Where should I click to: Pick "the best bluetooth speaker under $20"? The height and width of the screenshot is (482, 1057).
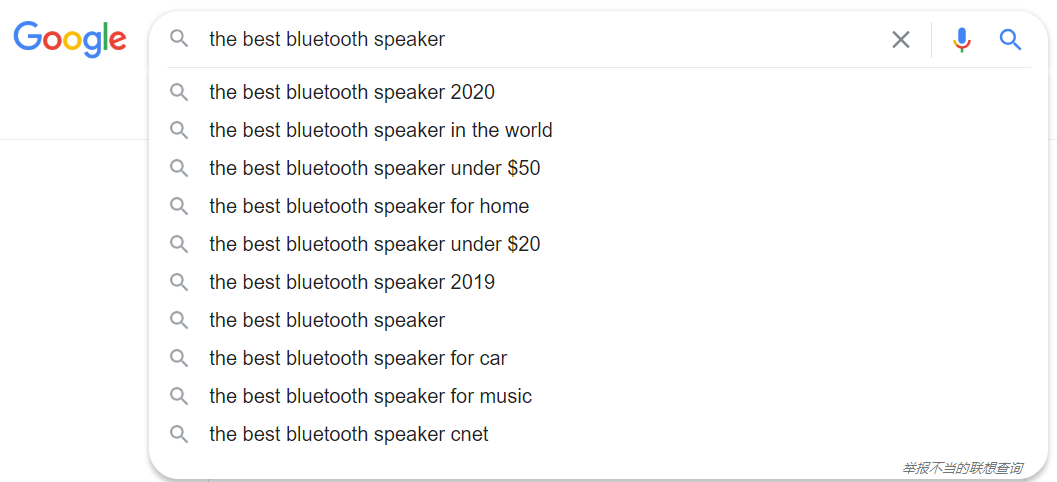(598, 244)
